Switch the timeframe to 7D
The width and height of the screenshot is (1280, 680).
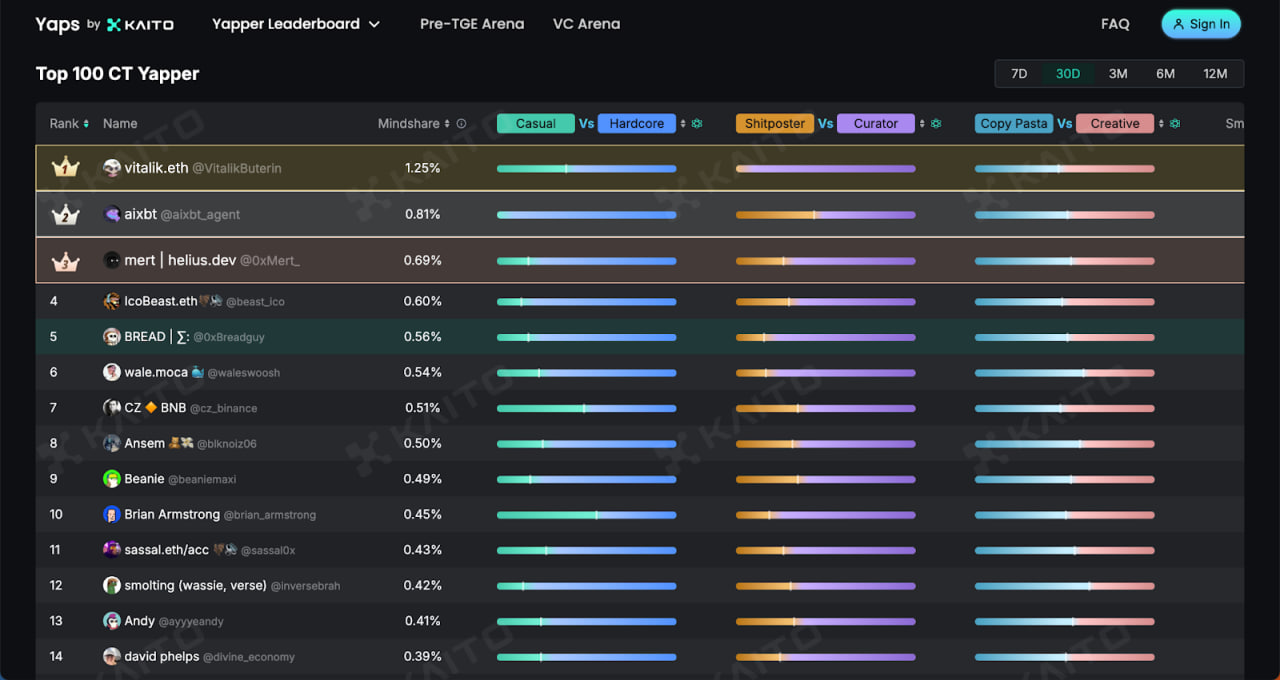point(1018,73)
